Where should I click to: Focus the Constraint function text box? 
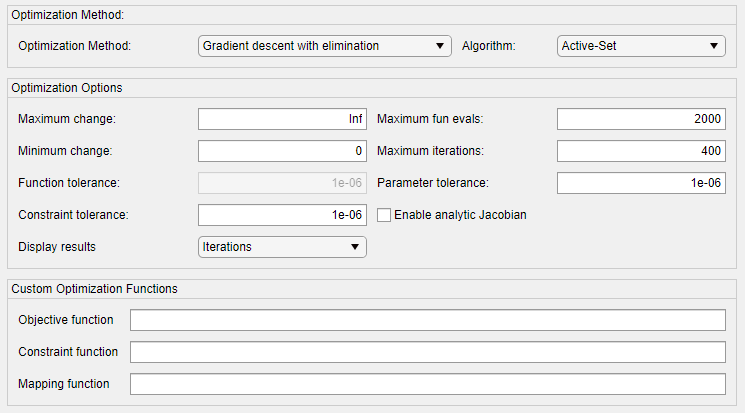427,352
